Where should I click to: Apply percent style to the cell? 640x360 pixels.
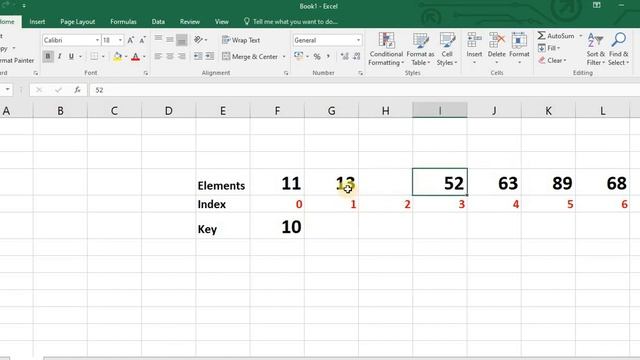[x=317, y=56]
